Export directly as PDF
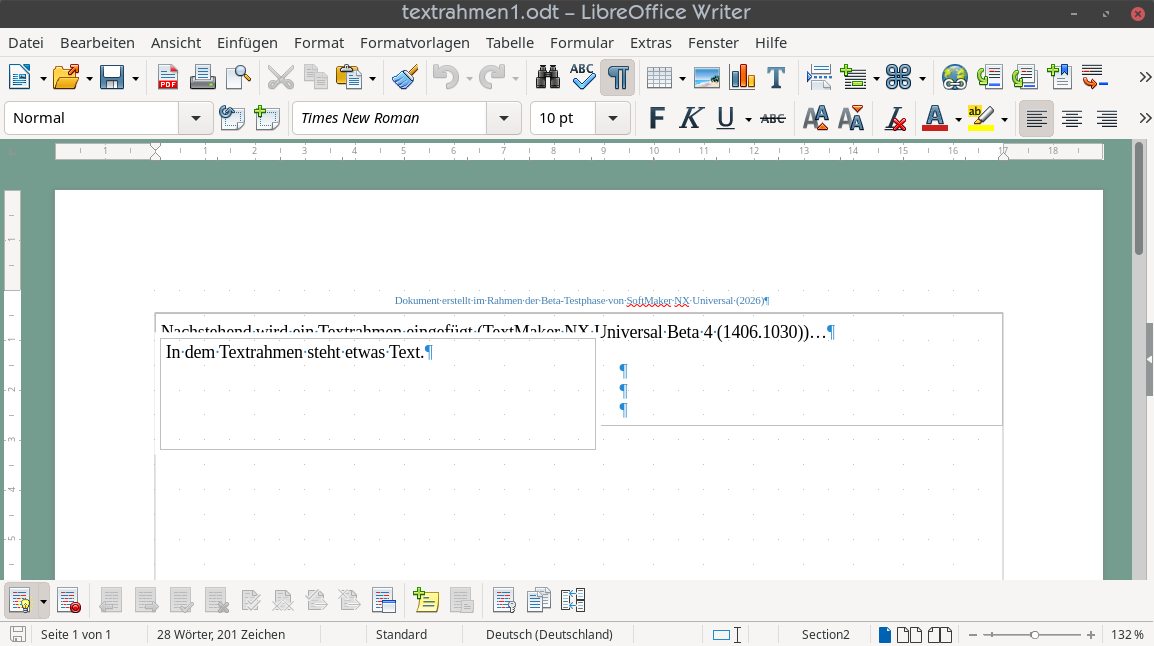 [168, 77]
